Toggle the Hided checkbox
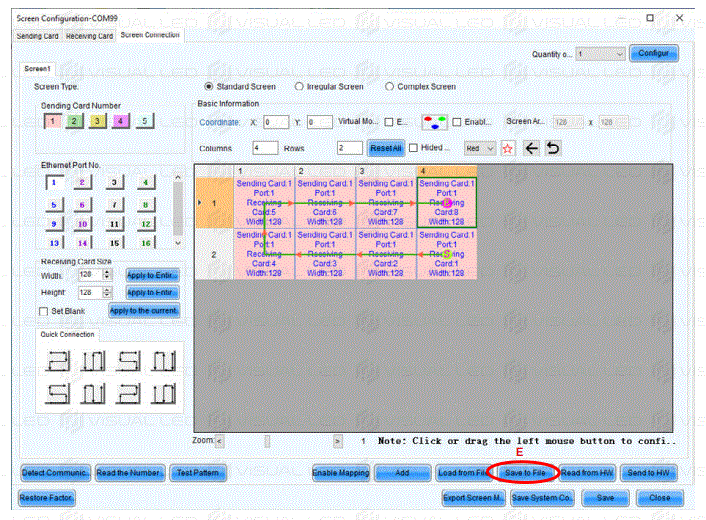This screenshot has width=706, height=520. click(x=413, y=148)
